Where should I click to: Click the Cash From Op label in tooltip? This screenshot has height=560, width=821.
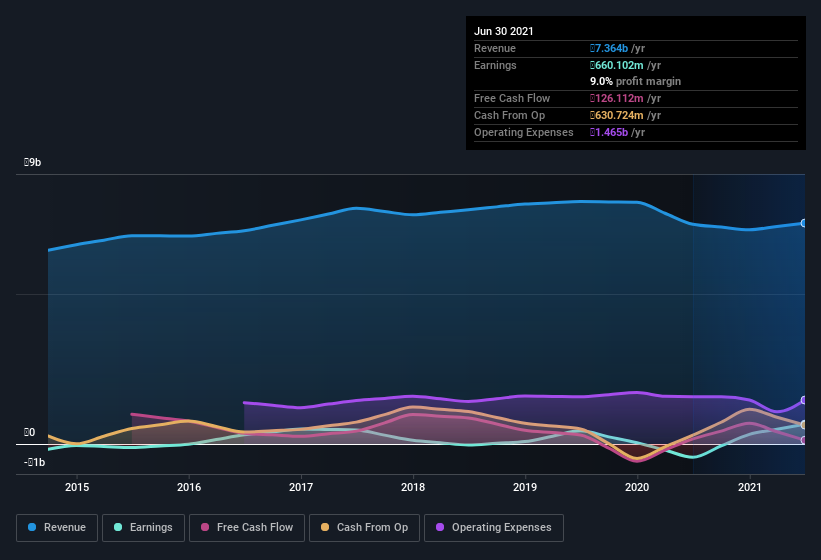509,115
